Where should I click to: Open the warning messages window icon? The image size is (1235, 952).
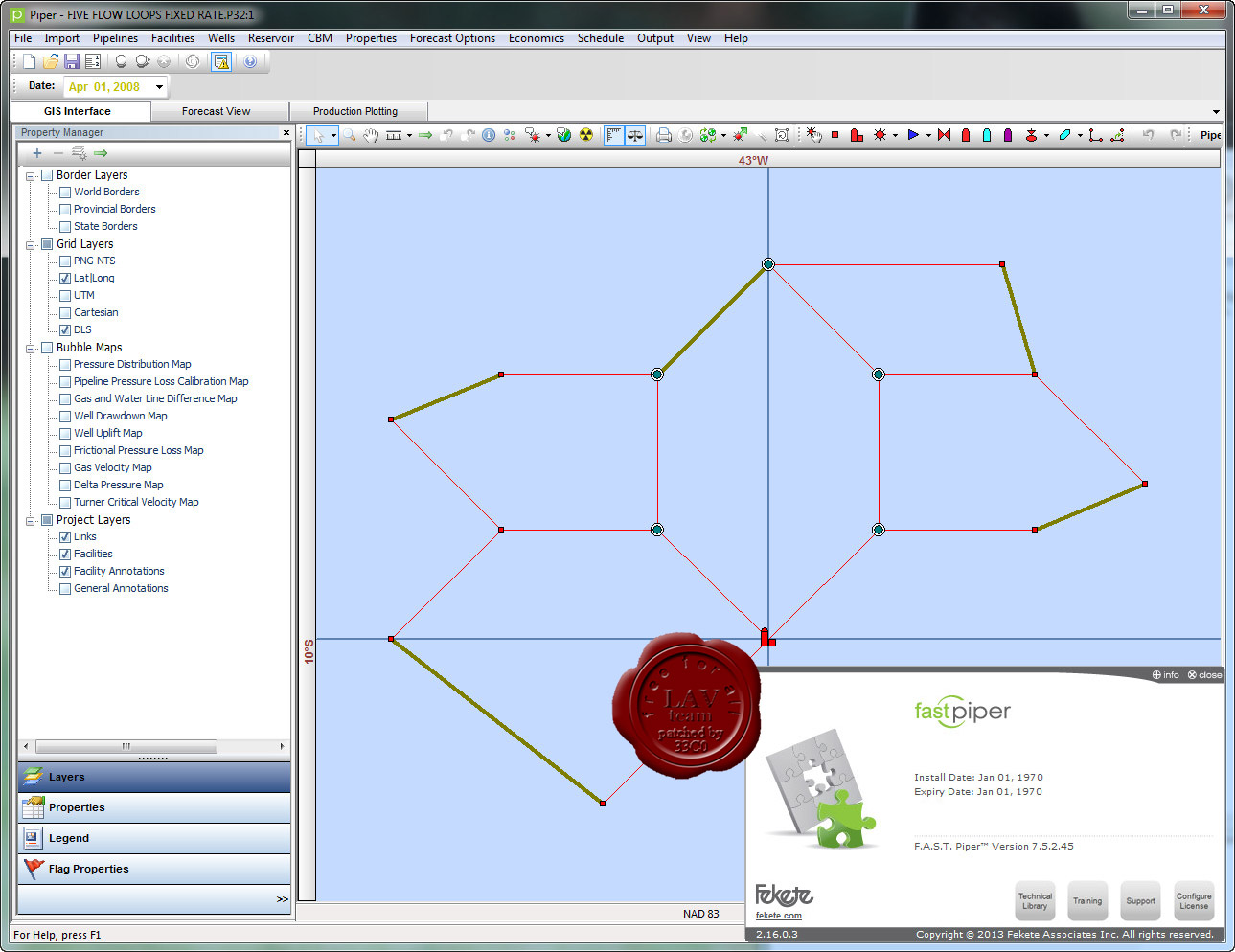pos(221,61)
